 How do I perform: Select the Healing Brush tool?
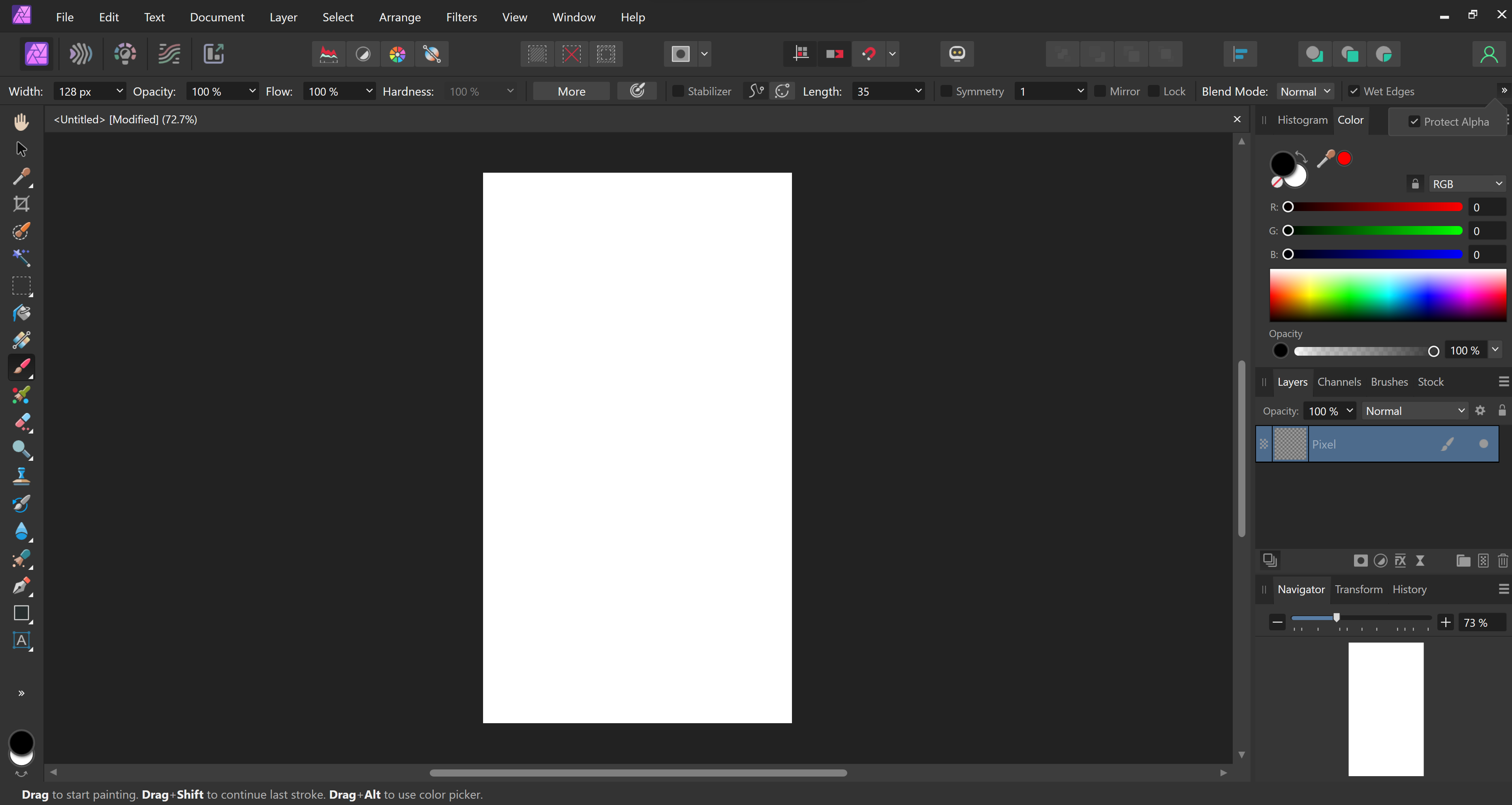click(22, 558)
